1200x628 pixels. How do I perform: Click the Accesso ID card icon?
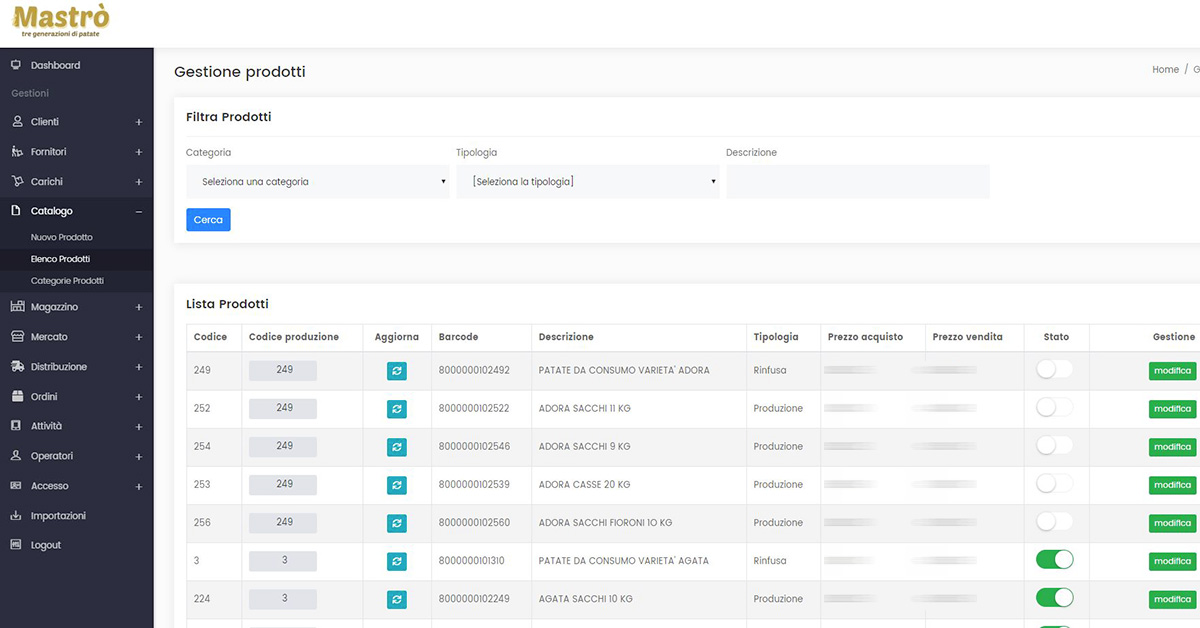tap(16, 485)
